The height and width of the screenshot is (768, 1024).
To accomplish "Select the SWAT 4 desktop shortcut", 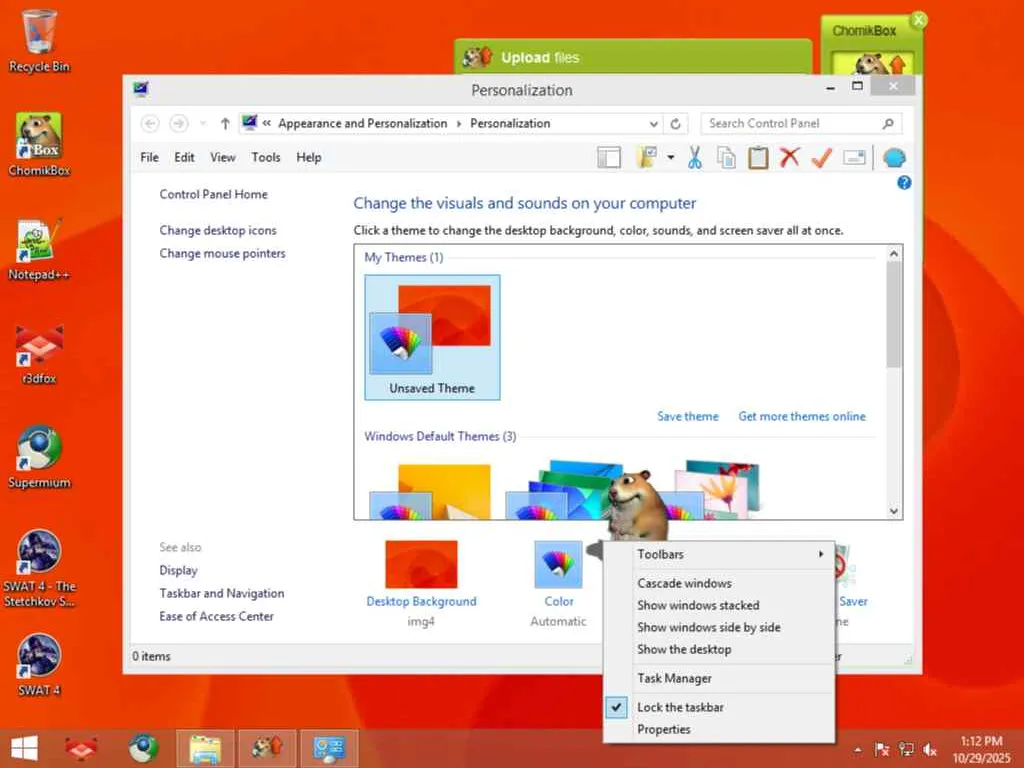I will click(39, 665).
